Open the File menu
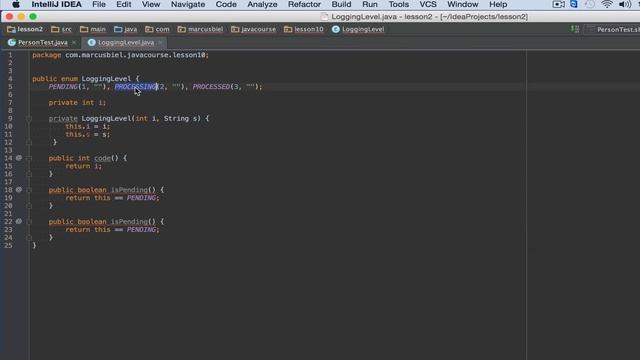 [99, 4]
